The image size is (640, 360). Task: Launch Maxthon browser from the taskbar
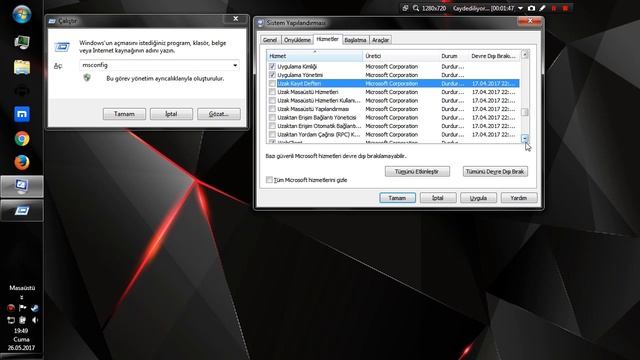click(x=22, y=114)
